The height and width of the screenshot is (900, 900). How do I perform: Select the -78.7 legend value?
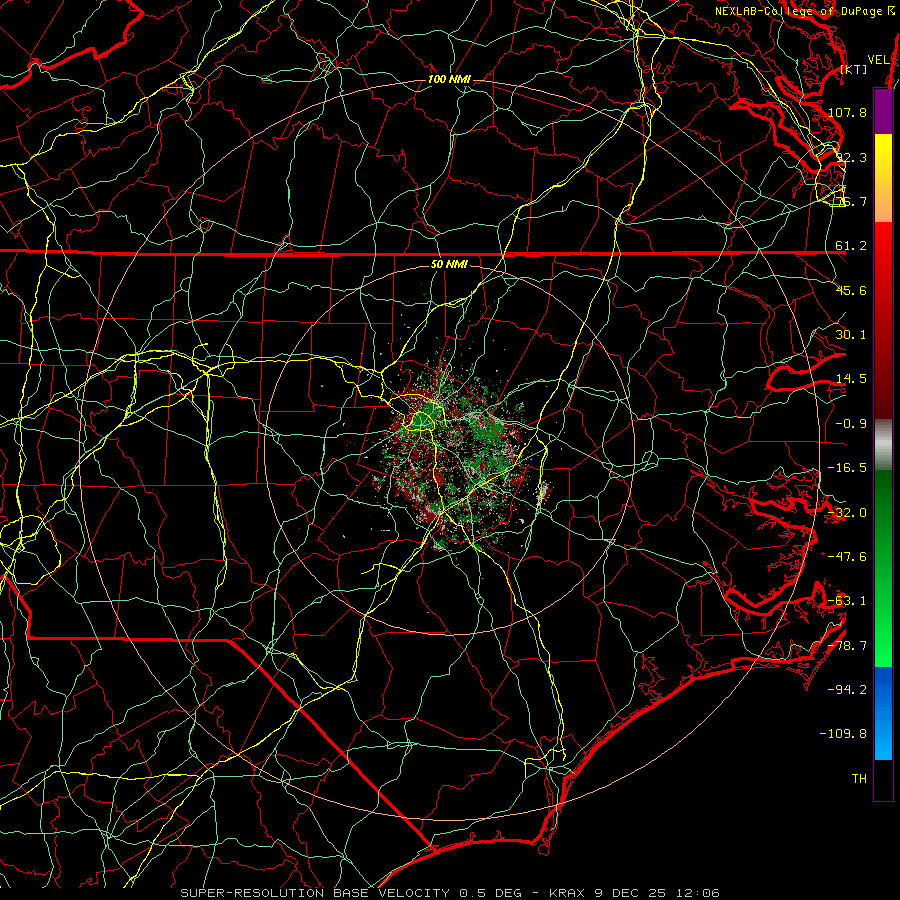coord(847,646)
